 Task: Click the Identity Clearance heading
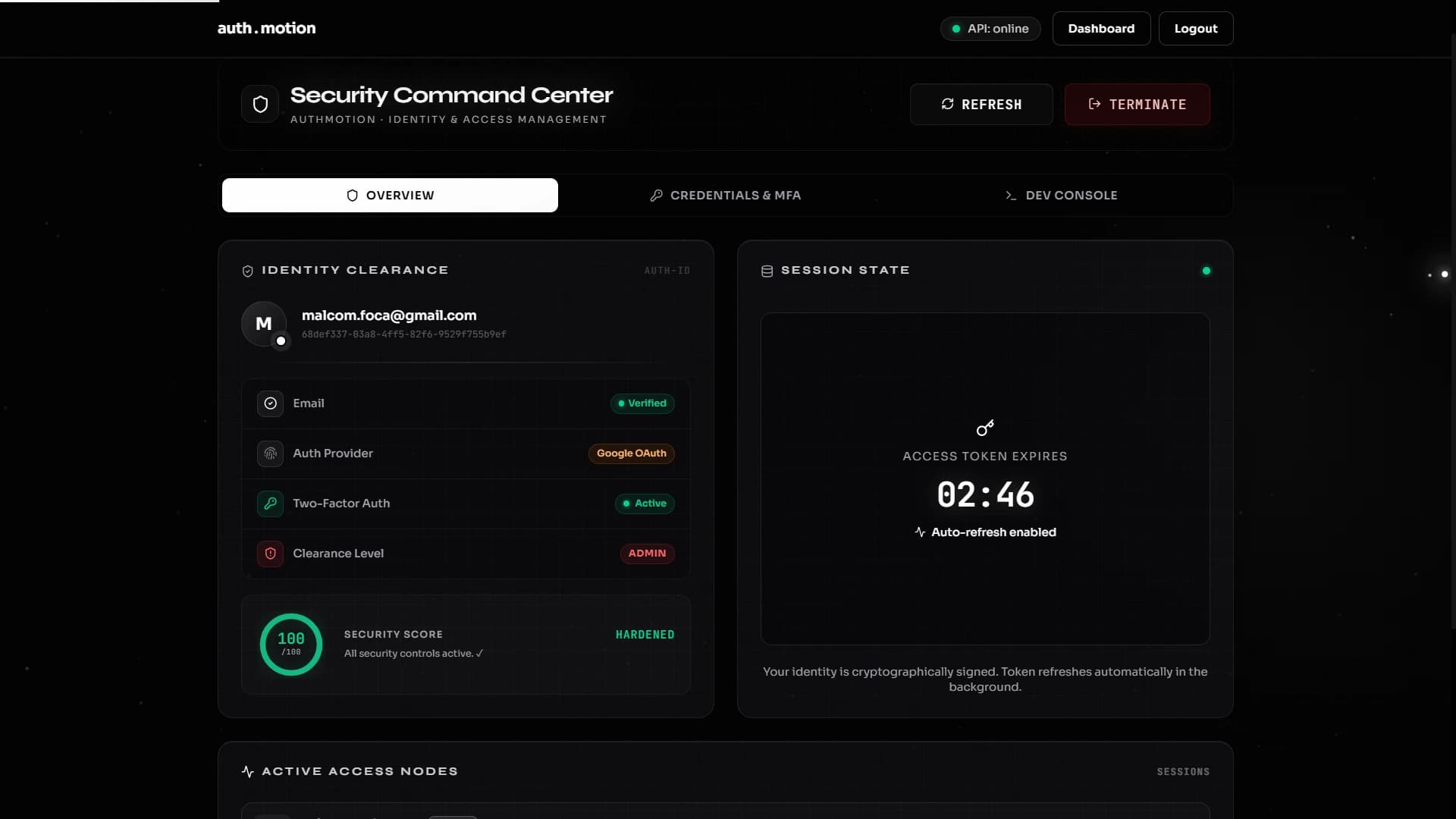[x=355, y=271]
